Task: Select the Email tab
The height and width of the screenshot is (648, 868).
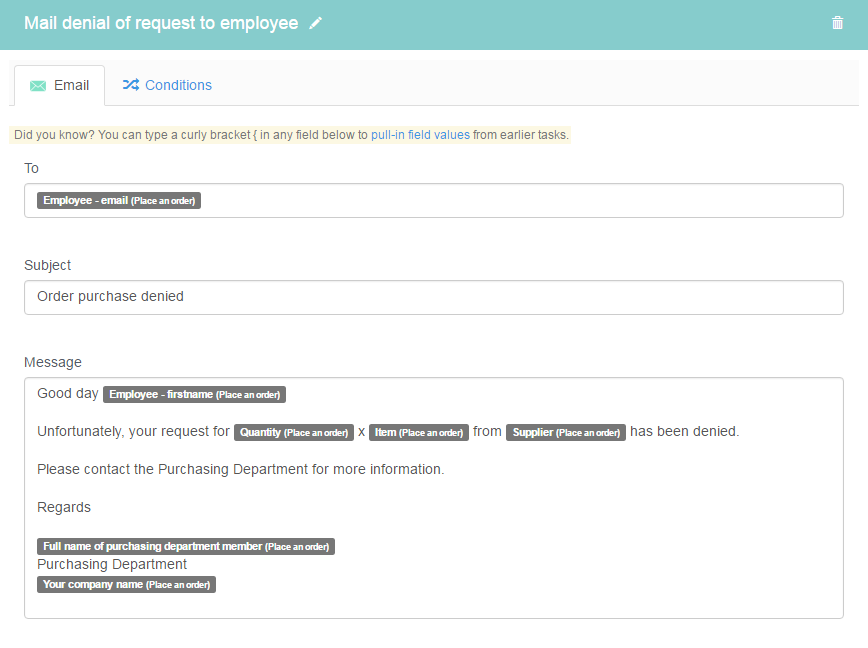Action: point(59,85)
